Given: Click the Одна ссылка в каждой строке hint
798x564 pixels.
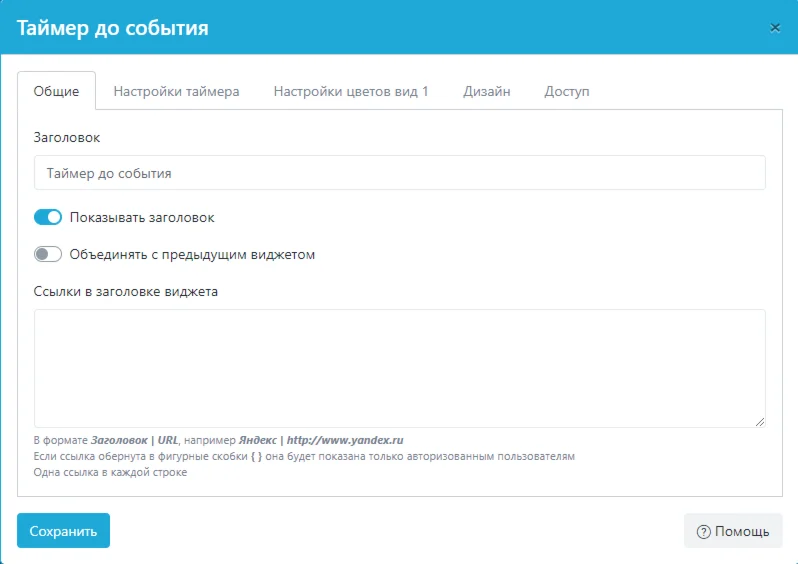Looking at the screenshot, I should (110, 472).
